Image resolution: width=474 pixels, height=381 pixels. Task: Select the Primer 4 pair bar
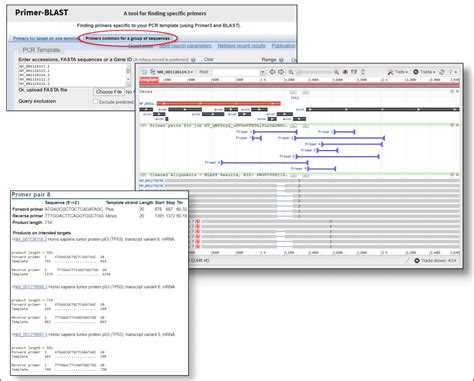click(352, 144)
